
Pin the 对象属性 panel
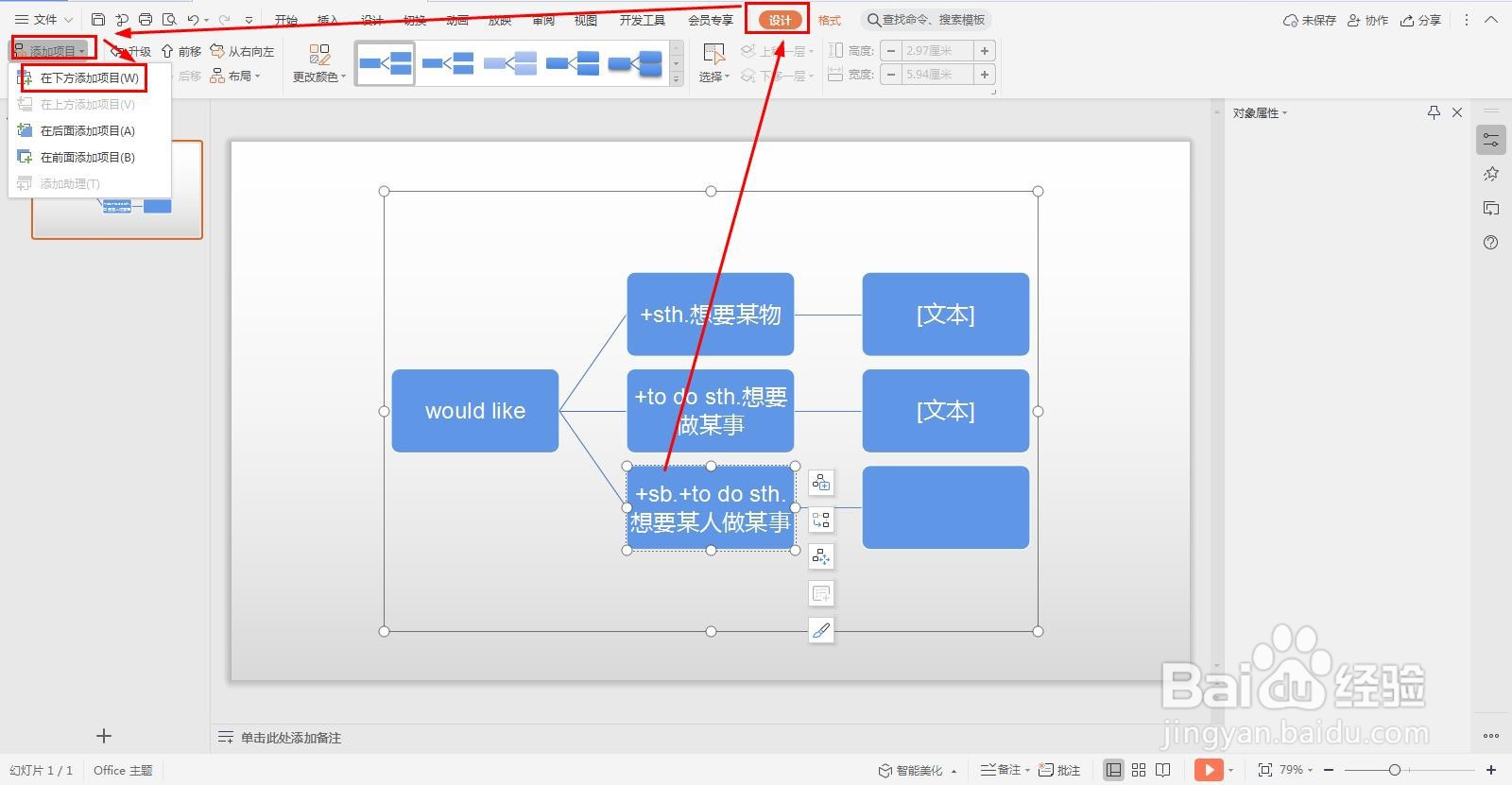[x=1434, y=112]
